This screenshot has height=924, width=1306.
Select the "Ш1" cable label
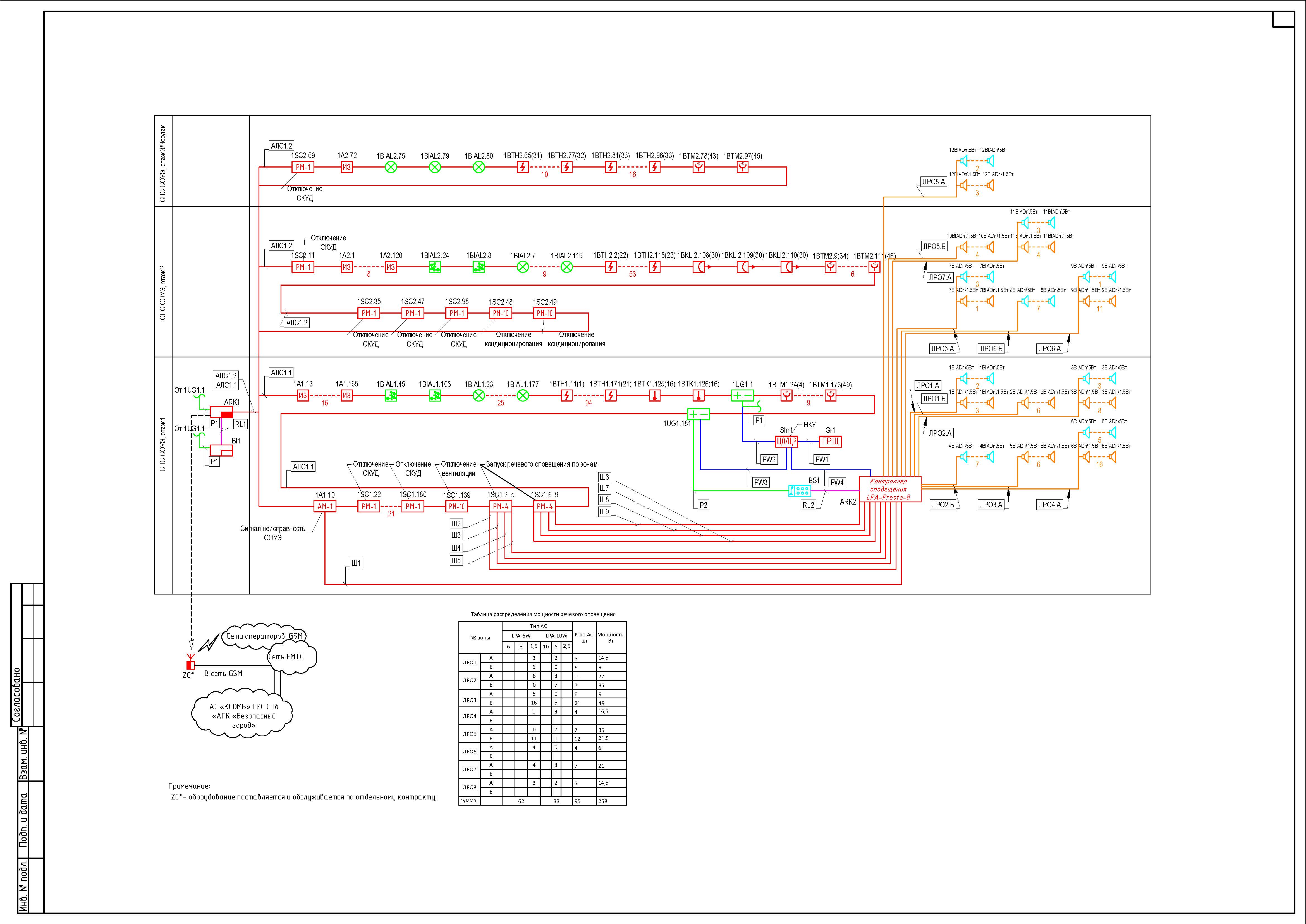pos(355,563)
